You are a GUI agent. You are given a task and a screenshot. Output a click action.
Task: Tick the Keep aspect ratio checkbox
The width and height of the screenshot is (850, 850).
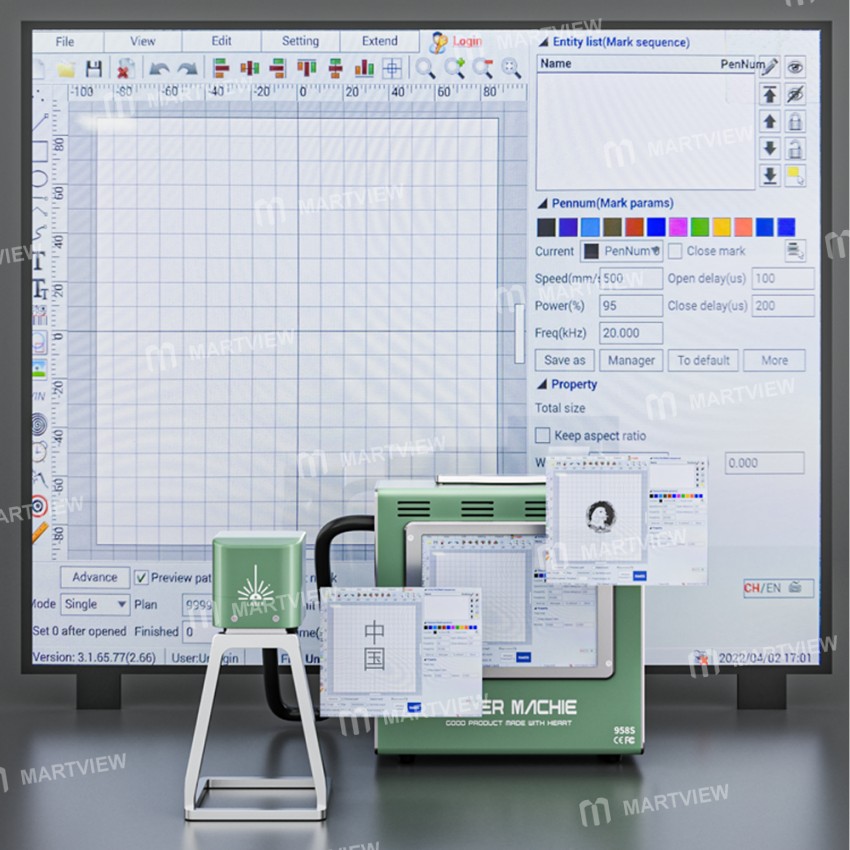543,435
